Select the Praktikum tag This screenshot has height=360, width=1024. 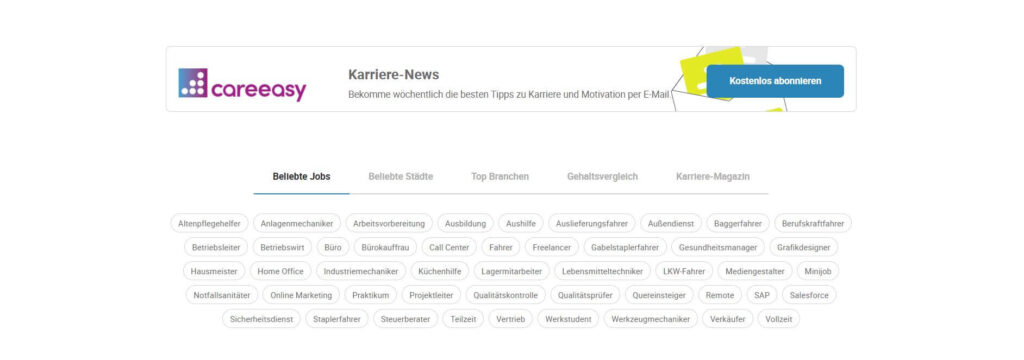click(371, 295)
